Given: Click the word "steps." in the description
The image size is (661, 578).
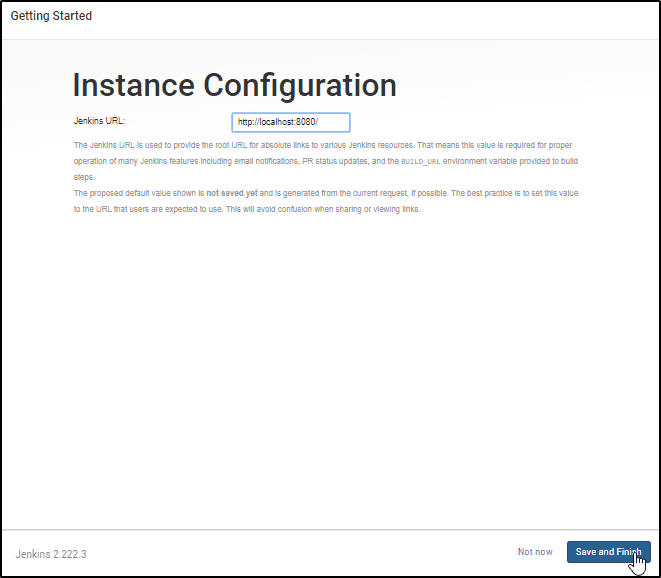Looking at the screenshot, I should pos(86,176).
